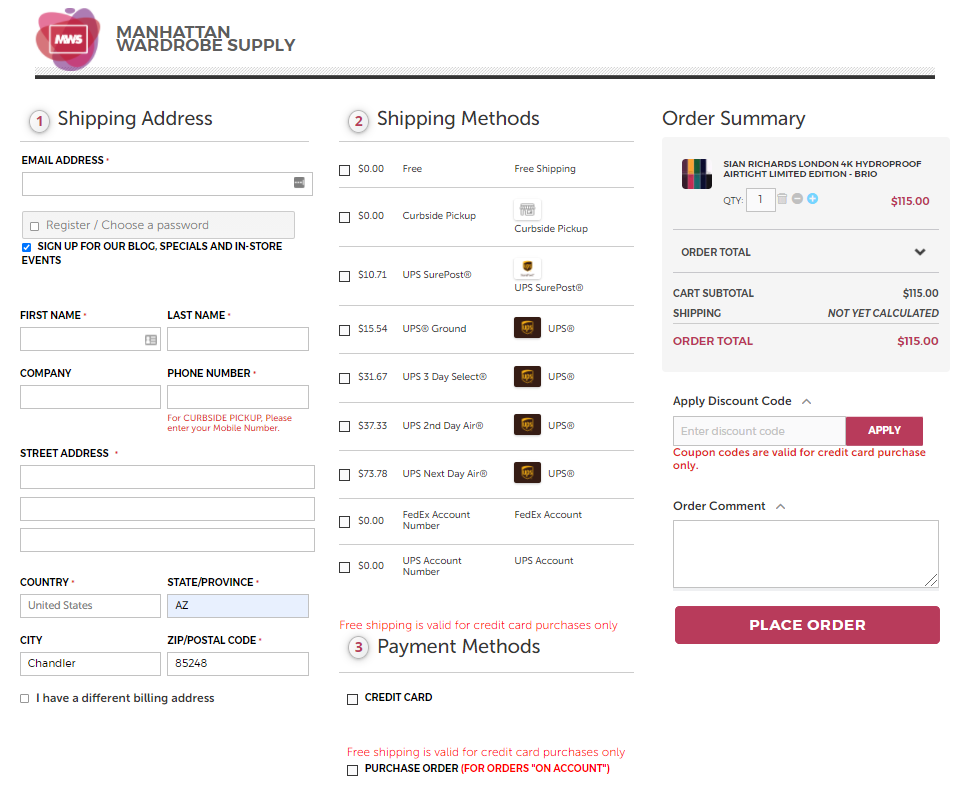This screenshot has height=794, width=971.
Task: Click the contact autofill icon in First Name
Action: tap(150, 339)
